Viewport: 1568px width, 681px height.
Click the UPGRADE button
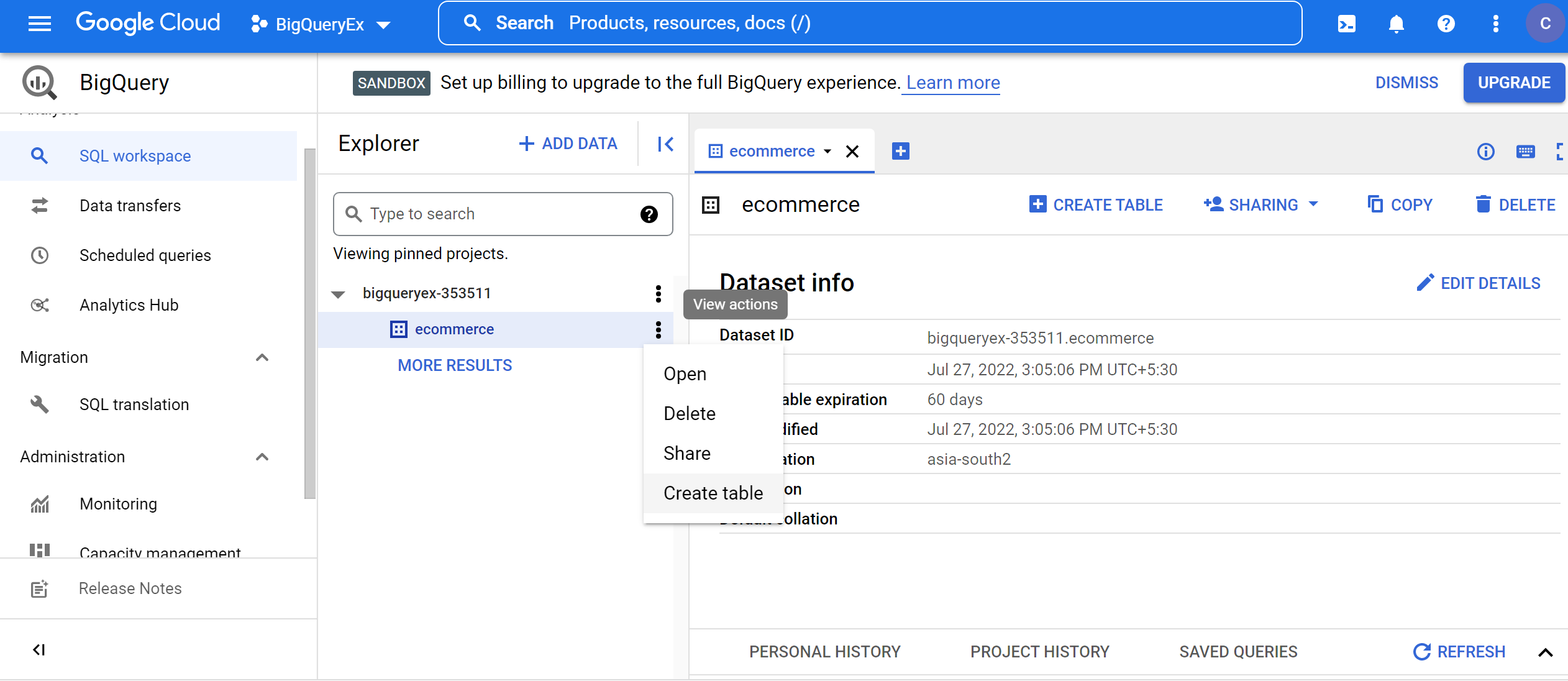(1514, 83)
